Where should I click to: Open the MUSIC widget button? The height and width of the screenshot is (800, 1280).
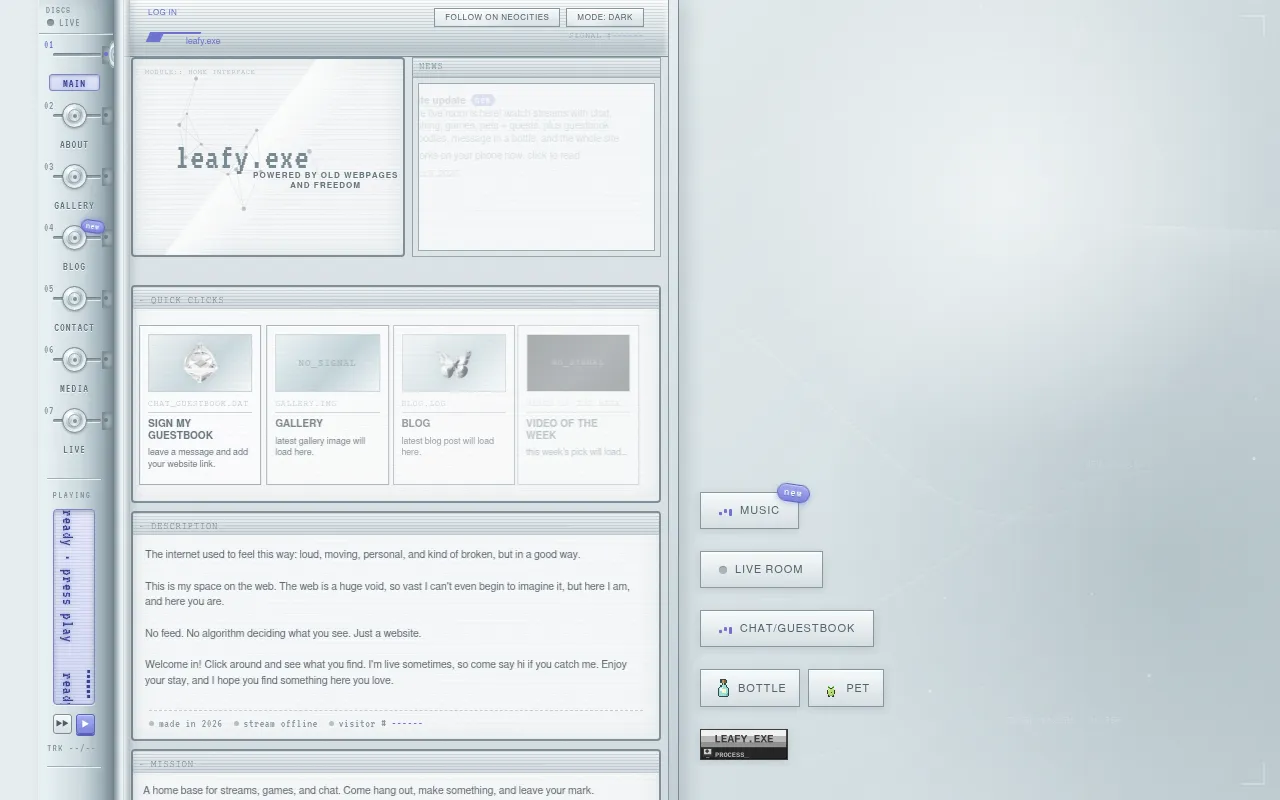pyautogui.click(x=749, y=510)
